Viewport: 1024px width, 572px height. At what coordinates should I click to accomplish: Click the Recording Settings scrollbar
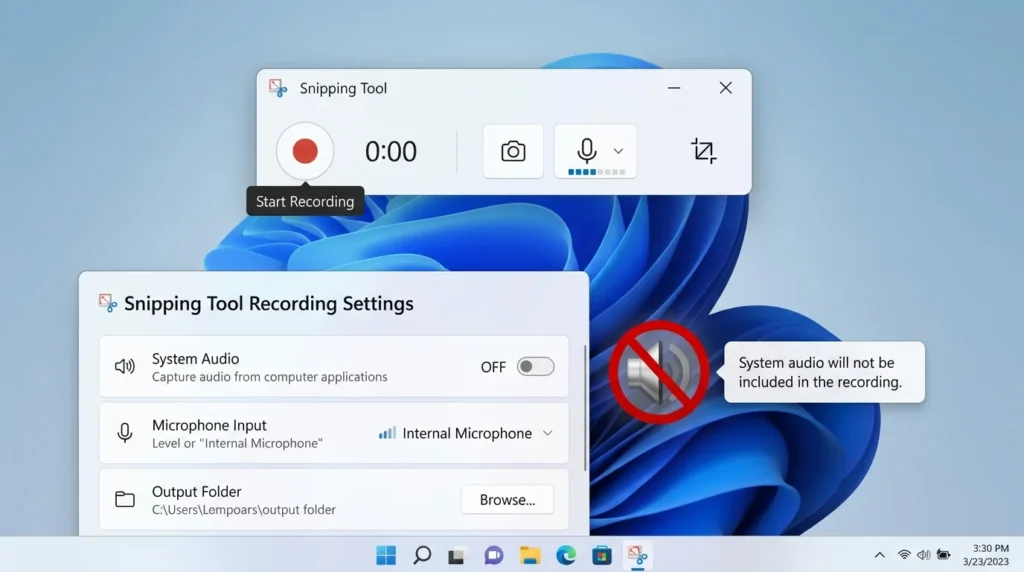(x=584, y=407)
